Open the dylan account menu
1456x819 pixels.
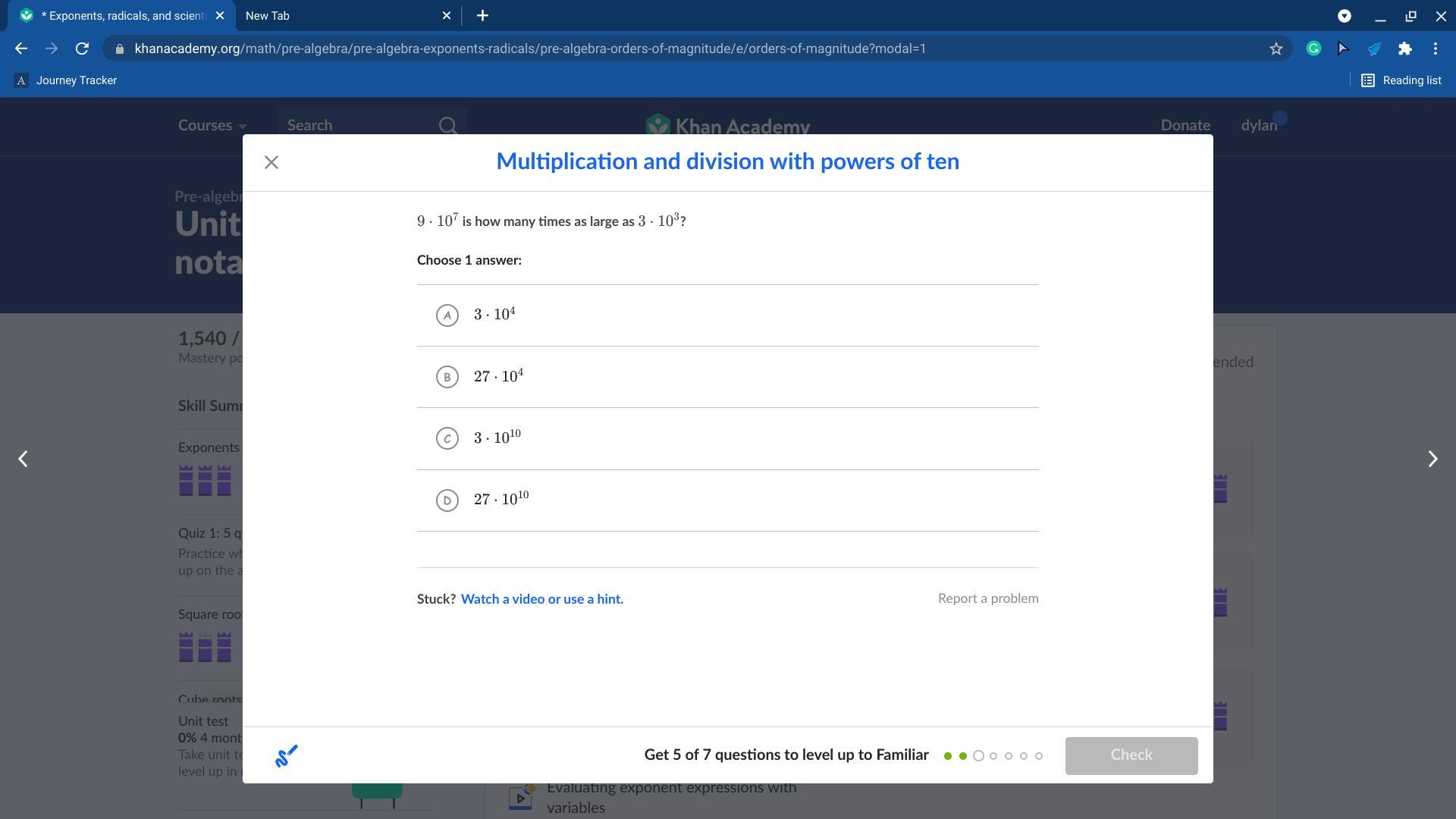[1259, 125]
